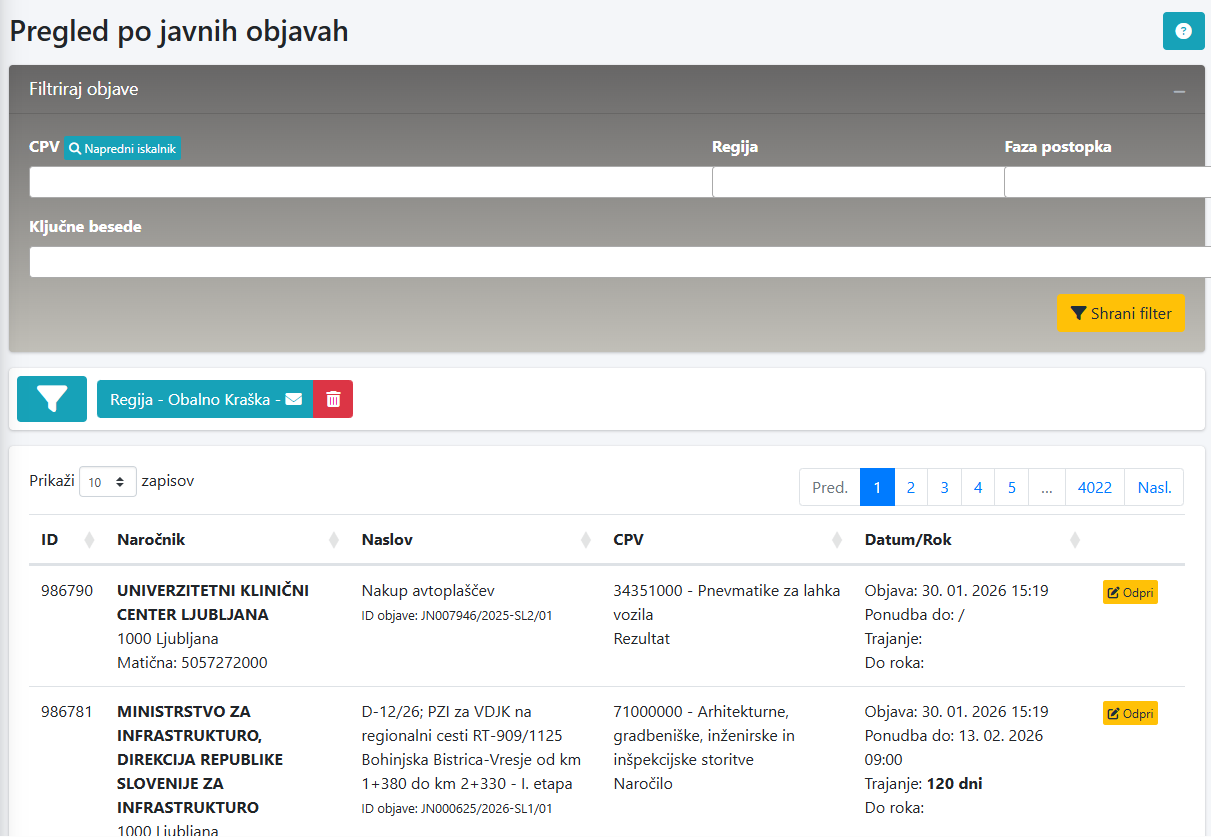This screenshot has height=837, width=1211.
Task: Jump to last page 4022
Action: point(1094,487)
